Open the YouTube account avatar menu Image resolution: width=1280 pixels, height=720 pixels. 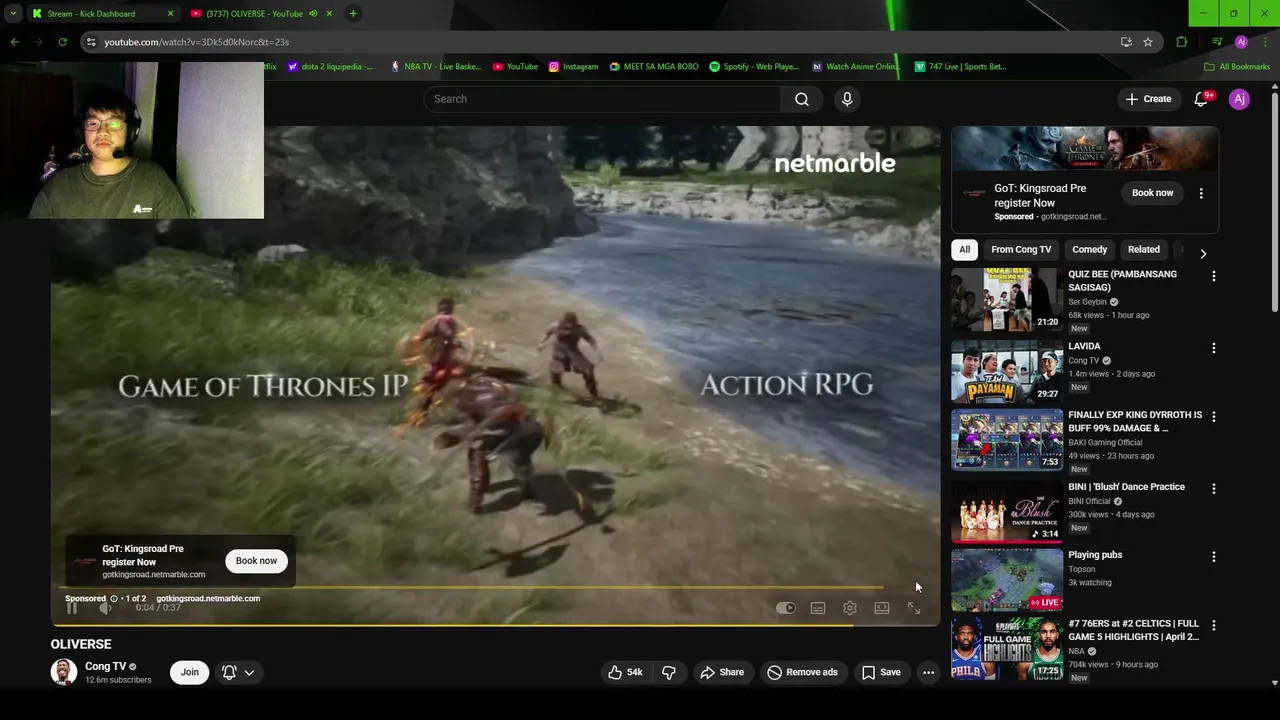coord(1239,99)
